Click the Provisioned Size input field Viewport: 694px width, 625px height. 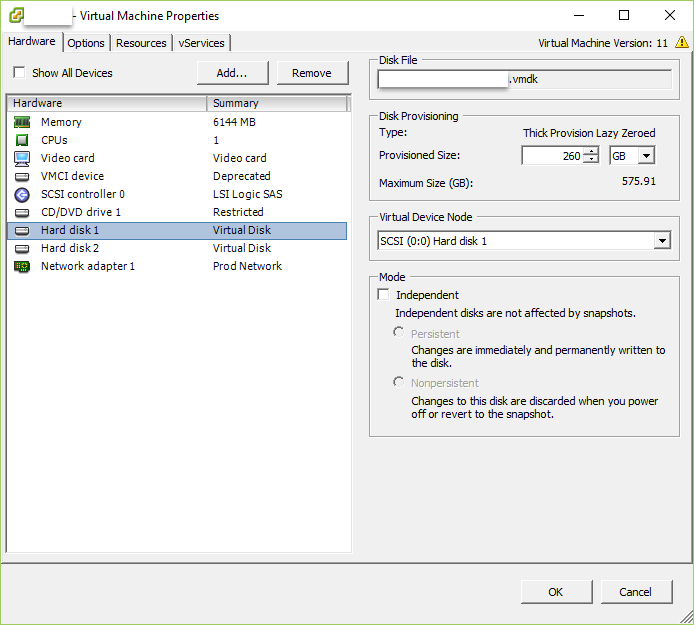[x=552, y=156]
